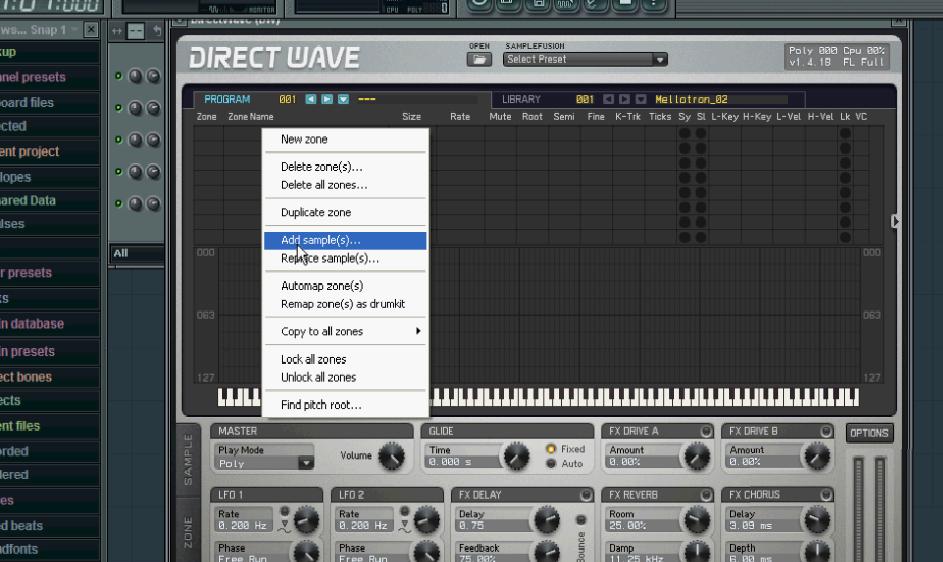Open library list dropdown arrow
943x562 pixels.
(641, 99)
